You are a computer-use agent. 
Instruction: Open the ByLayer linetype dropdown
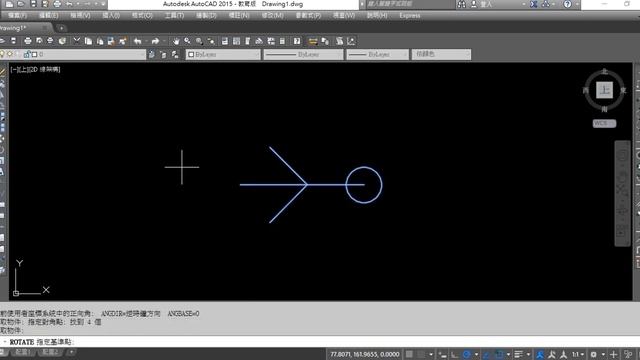tap(303, 54)
